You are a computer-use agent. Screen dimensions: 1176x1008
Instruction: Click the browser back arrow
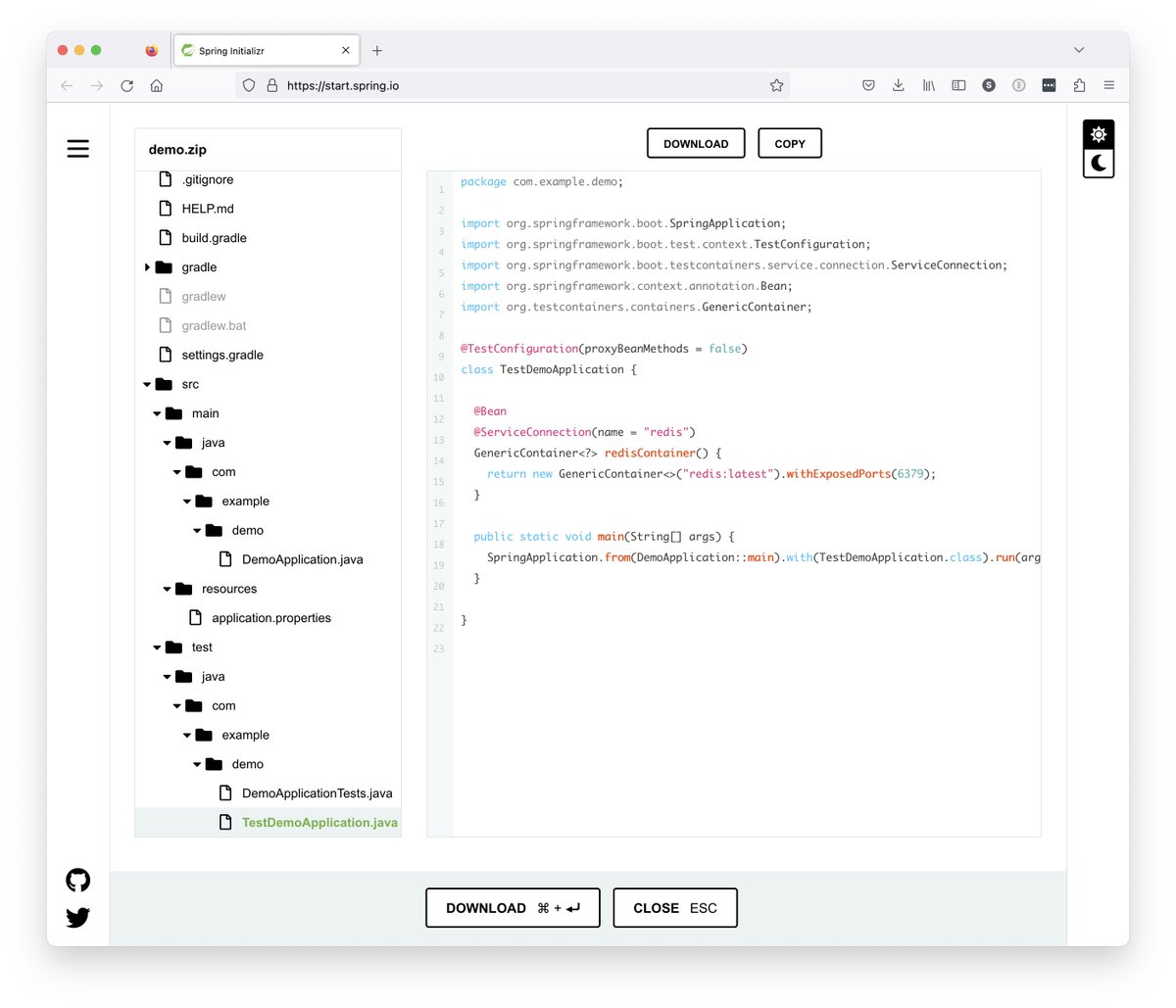point(67,85)
